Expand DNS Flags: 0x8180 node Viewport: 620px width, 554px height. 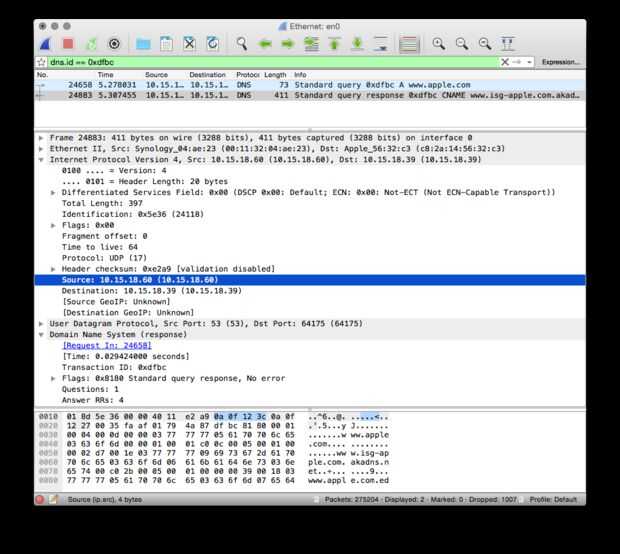pos(53,379)
